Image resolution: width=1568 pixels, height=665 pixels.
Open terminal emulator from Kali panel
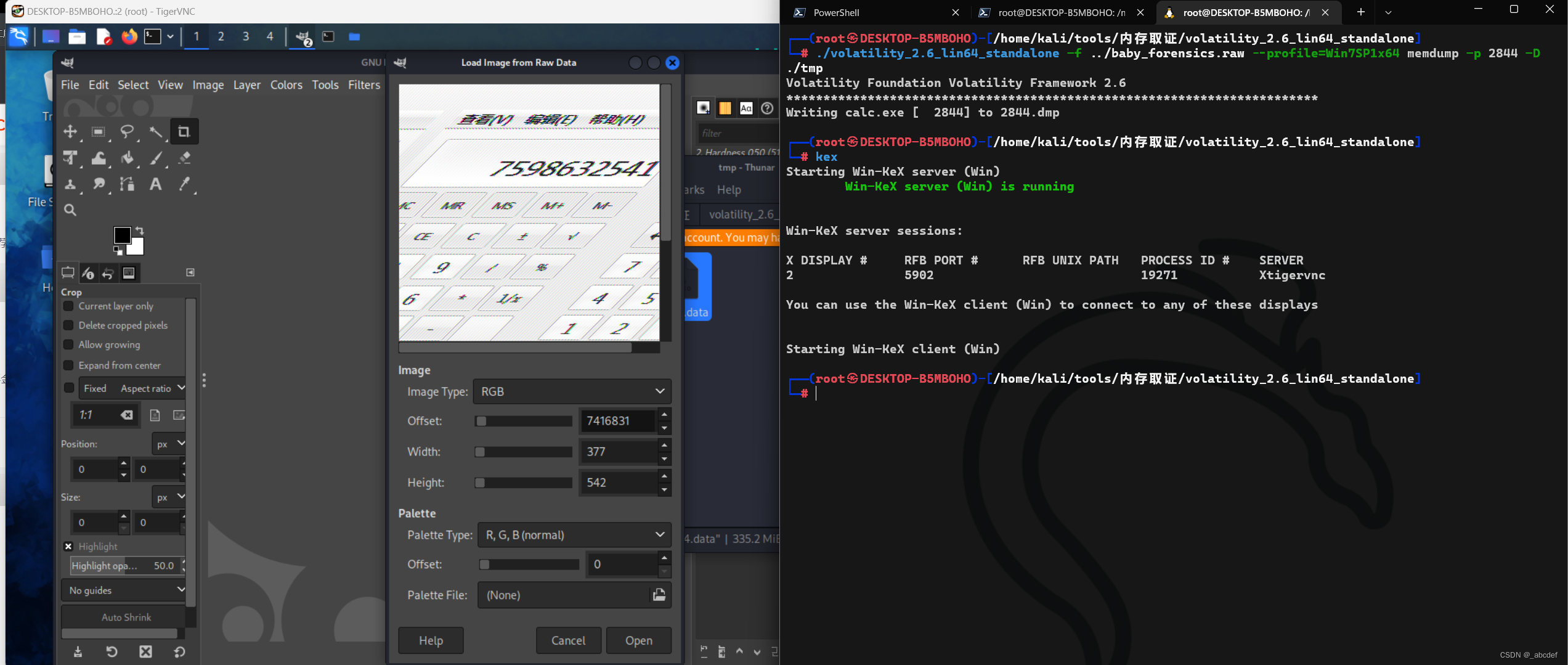(152, 37)
